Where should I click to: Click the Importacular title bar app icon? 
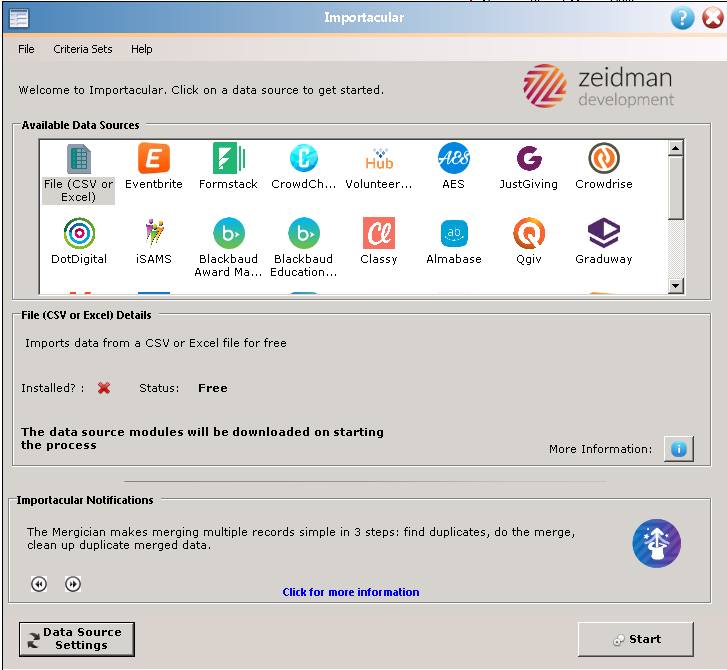[19, 18]
